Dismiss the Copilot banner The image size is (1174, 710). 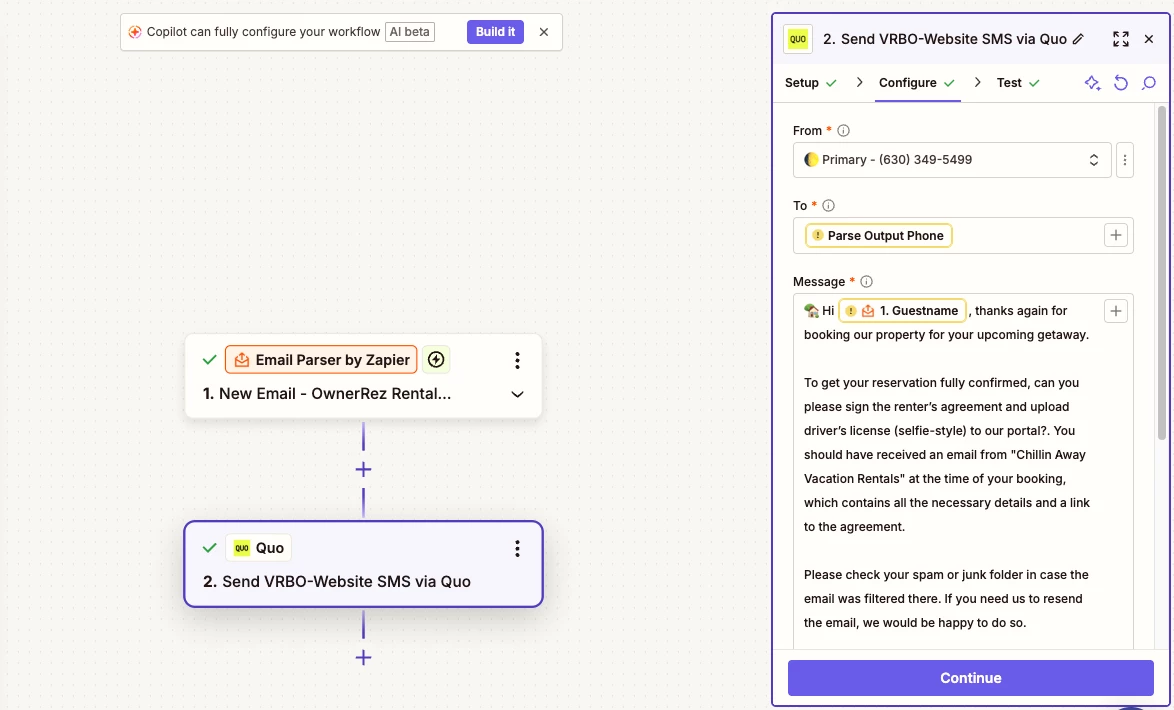click(x=544, y=32)
